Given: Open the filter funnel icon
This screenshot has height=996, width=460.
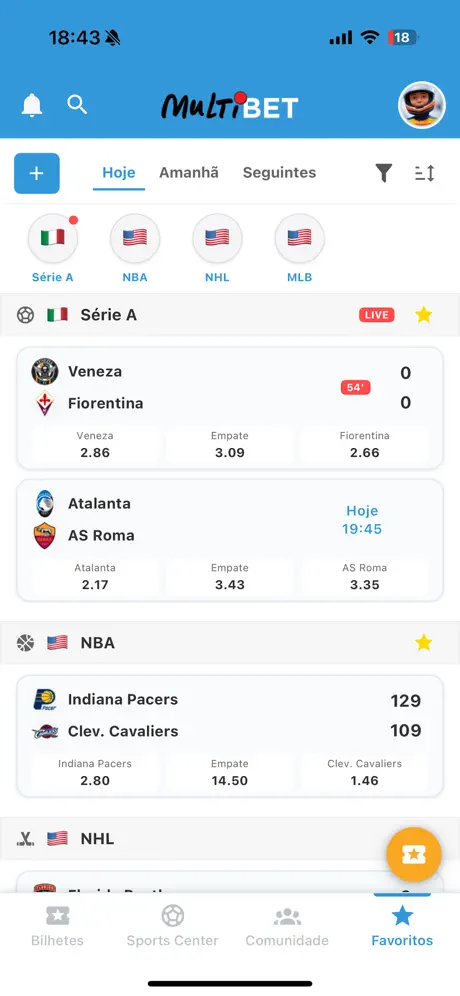Looking at the screenshot, I should coord(384,173).
